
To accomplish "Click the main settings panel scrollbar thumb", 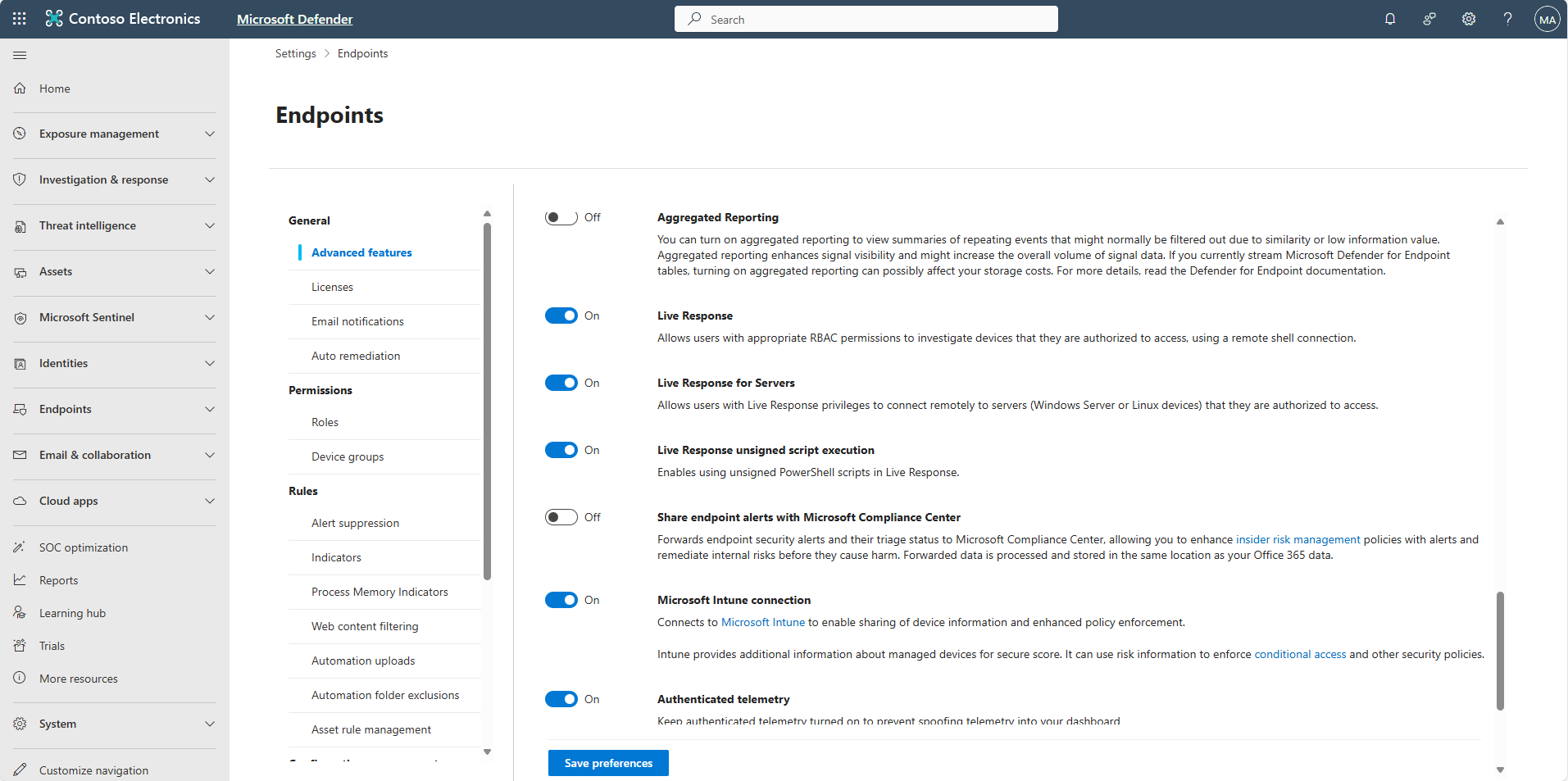I will [1500, 651].
